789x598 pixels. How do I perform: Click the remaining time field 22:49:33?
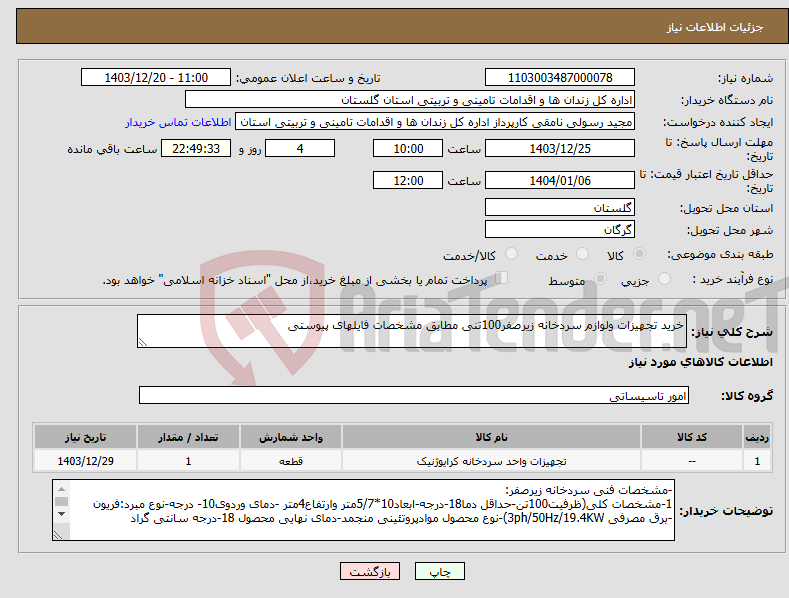(196, 148)
